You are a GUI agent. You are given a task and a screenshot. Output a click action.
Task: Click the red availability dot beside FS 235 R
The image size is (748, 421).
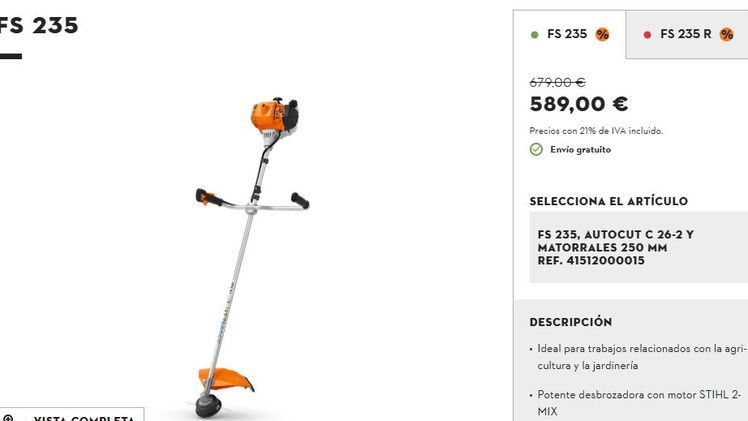[647, 35]
